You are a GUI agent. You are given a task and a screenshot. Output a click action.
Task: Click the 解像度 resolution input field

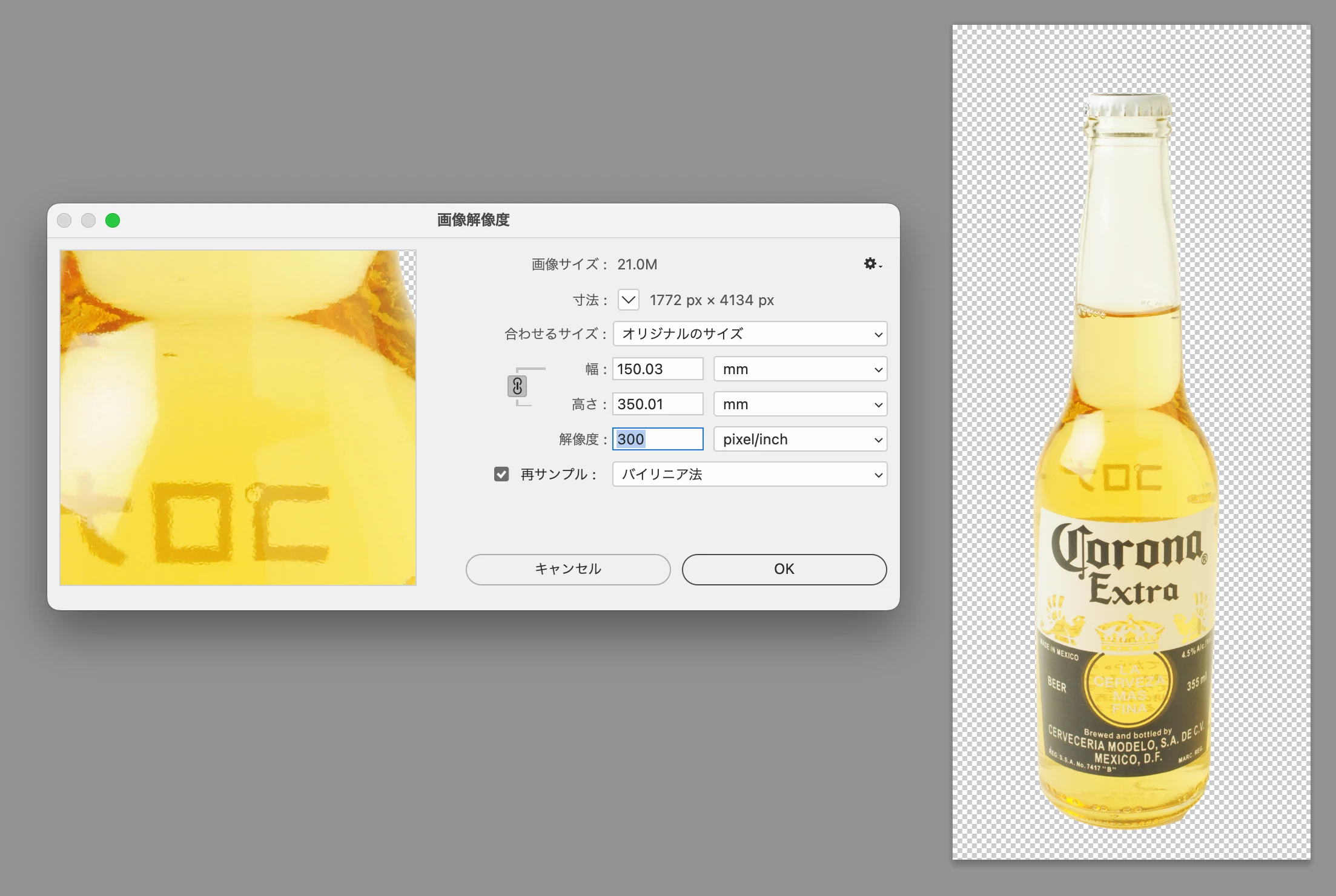(657, 440)
